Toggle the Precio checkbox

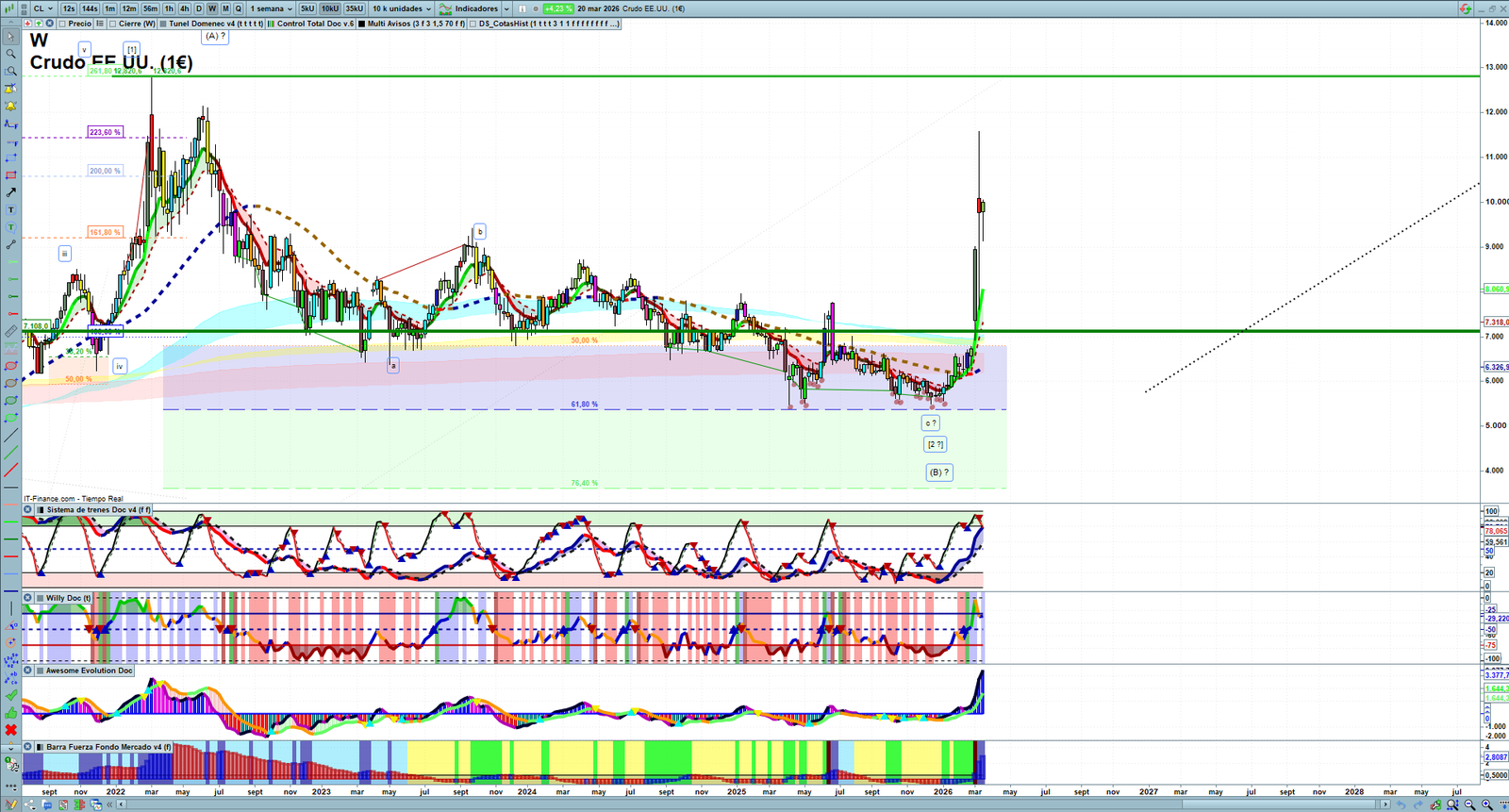tap(63, 24)
